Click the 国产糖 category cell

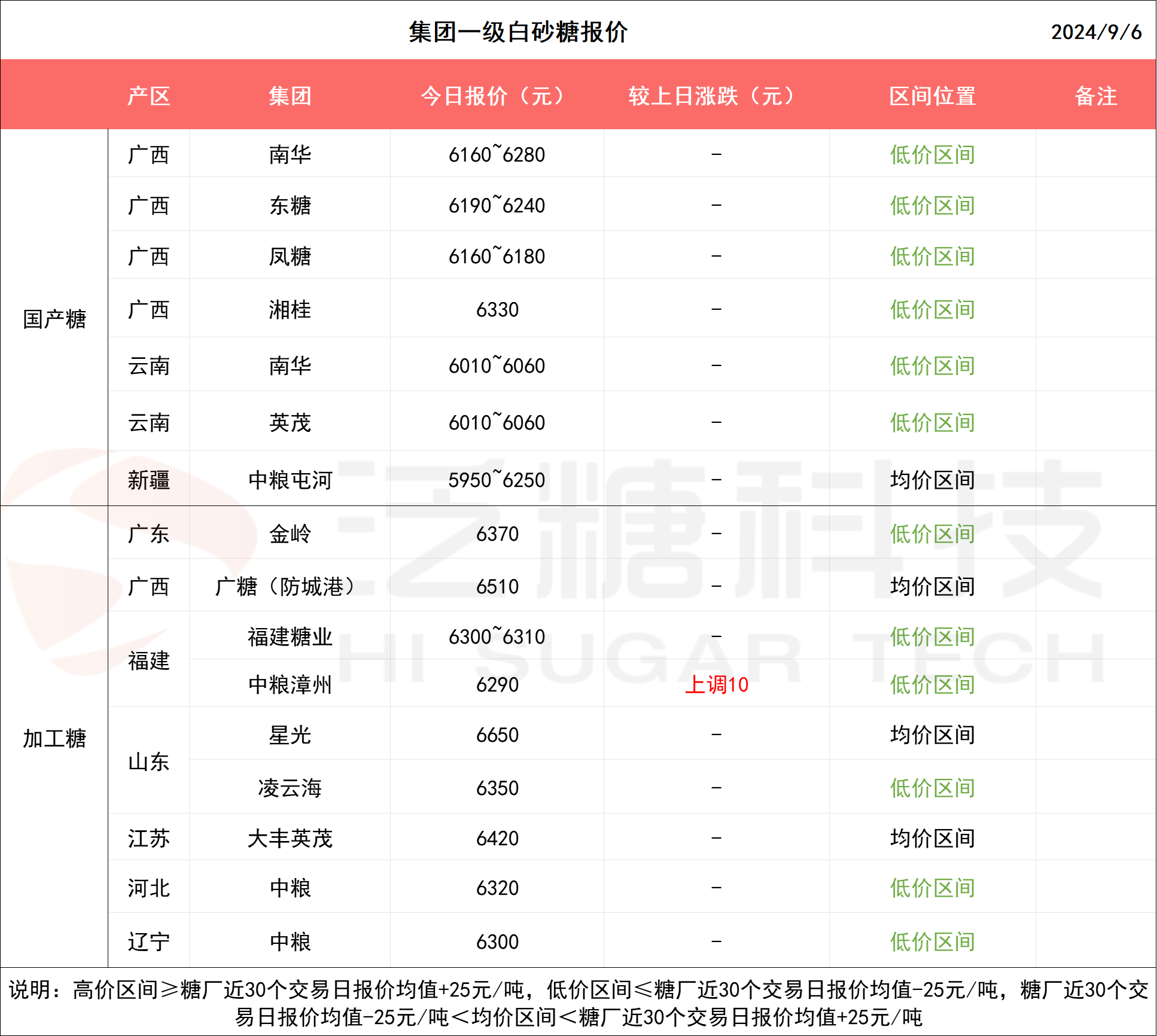tap(54, 319)
